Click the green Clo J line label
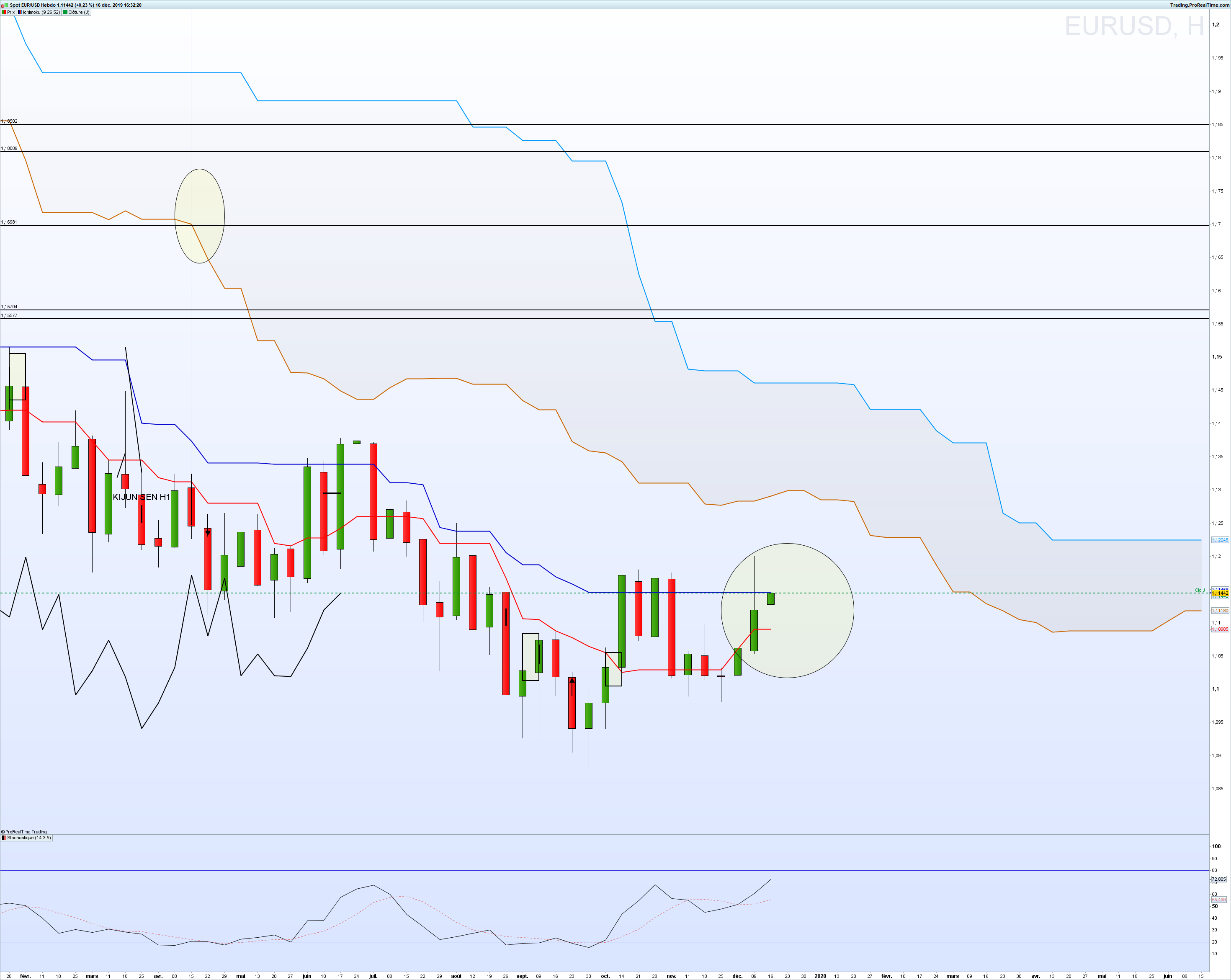The height and width of the screenshot is (980, 1231). (1200, 590)
